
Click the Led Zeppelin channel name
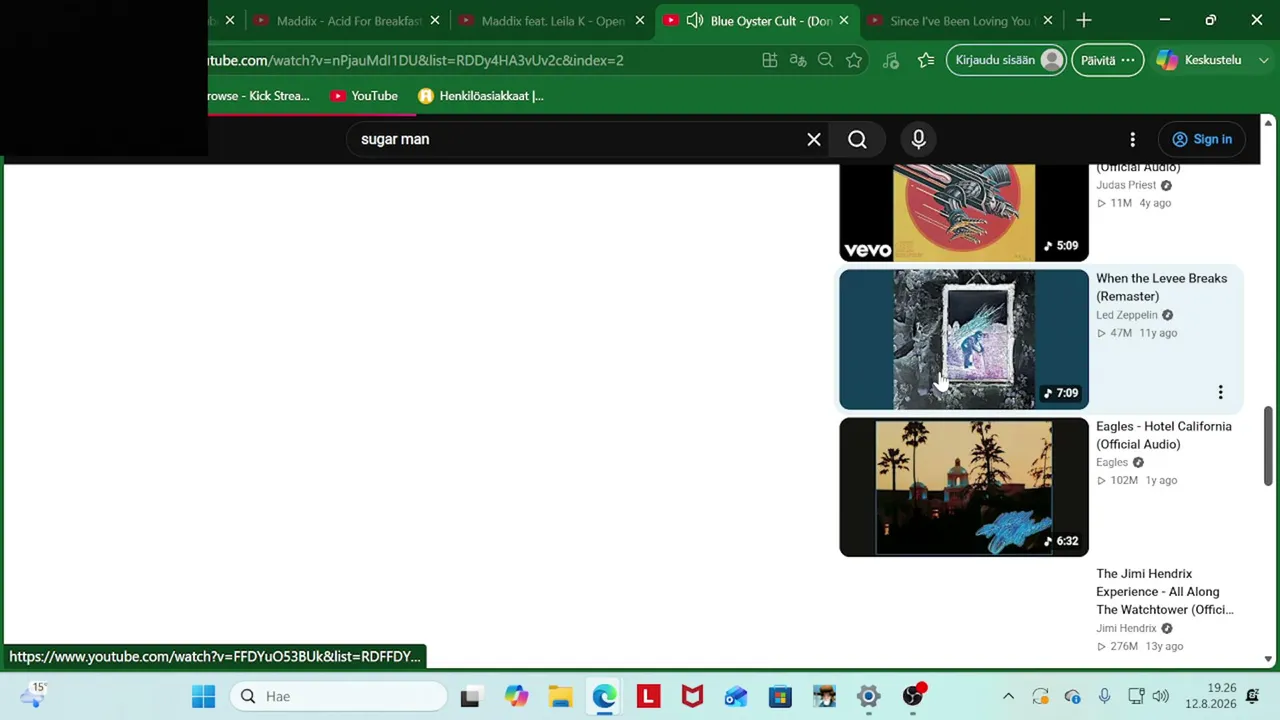1127,315
